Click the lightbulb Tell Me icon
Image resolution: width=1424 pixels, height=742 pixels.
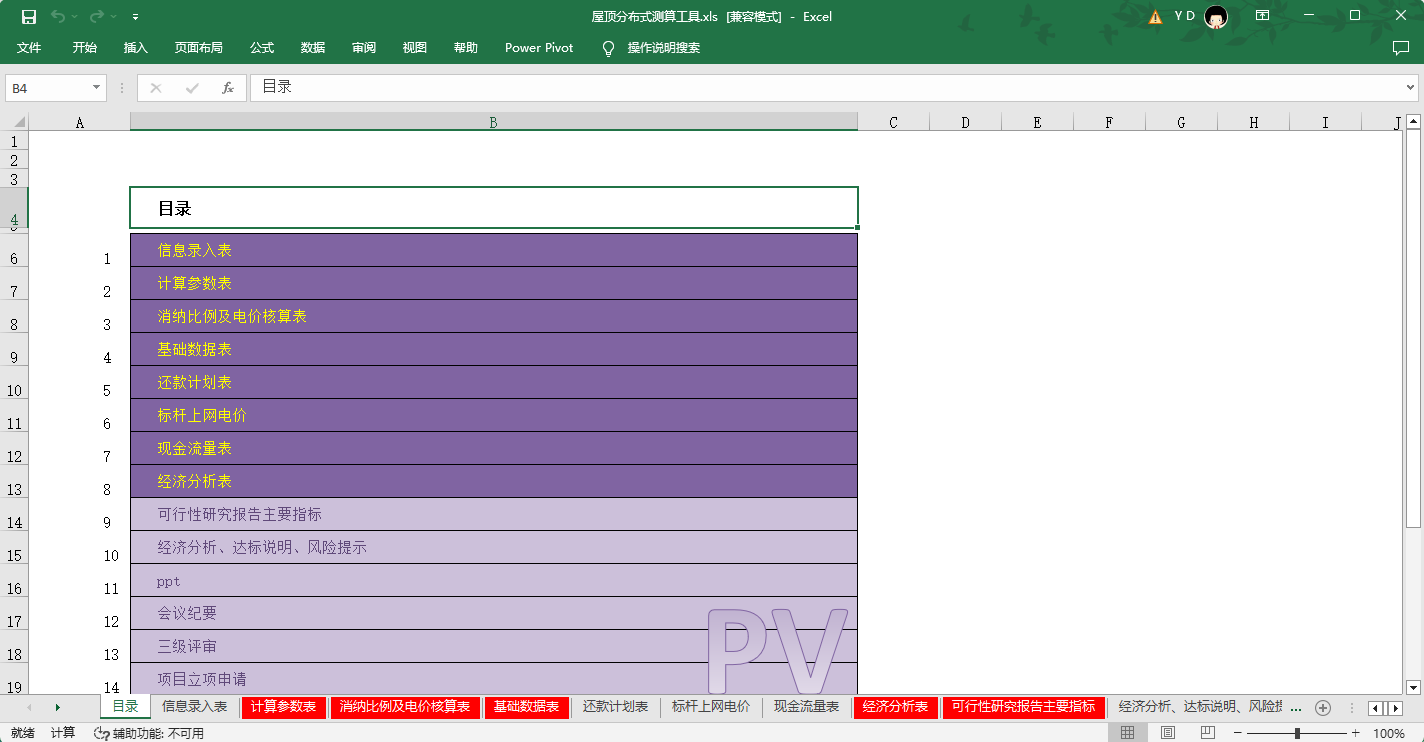[608, 48]
